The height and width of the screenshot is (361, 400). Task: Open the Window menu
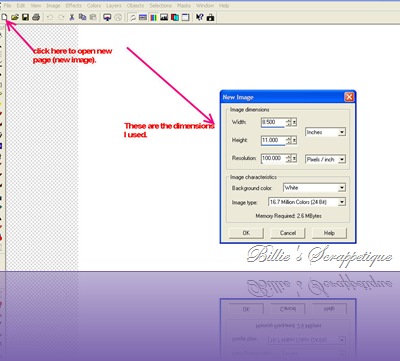click(205, 5)
